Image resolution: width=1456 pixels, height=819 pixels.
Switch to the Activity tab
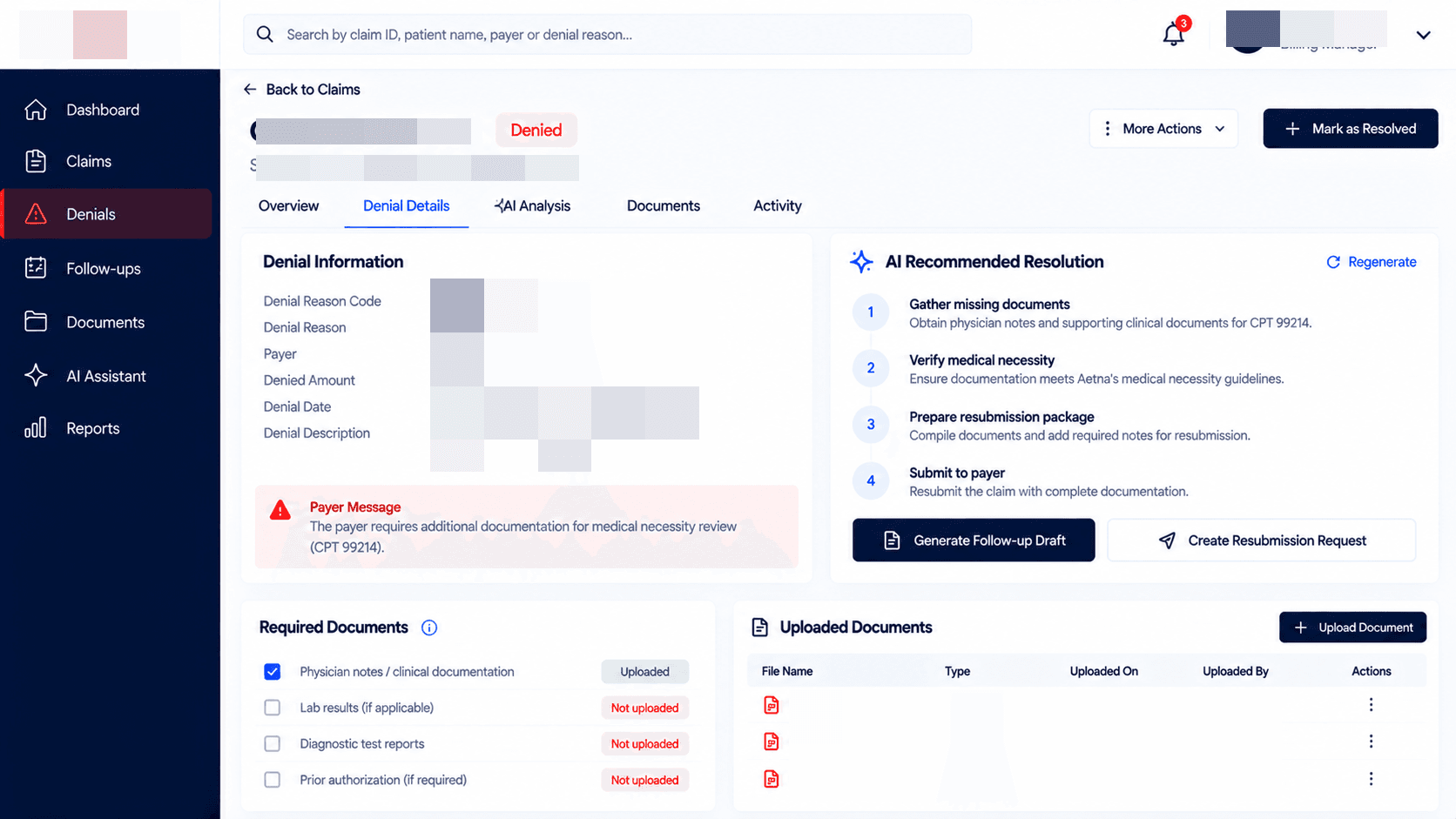pyautogui.click(x=778, y=206)
